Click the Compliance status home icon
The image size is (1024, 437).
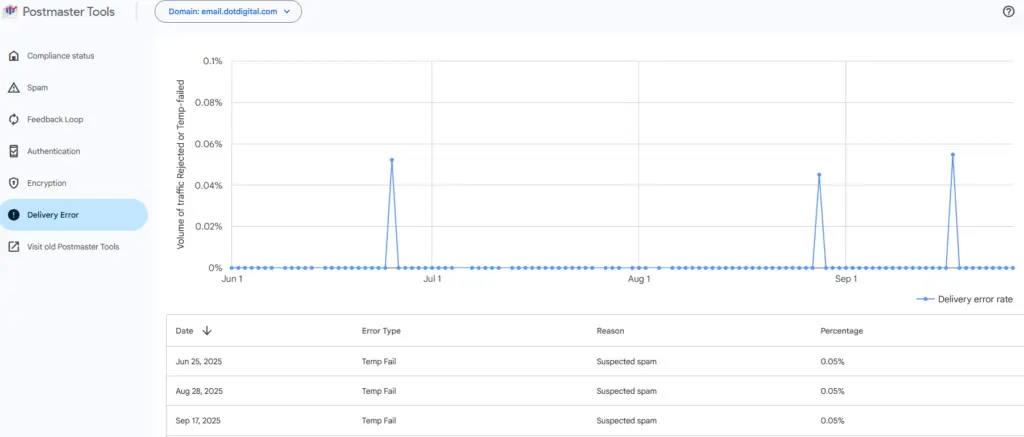(14, 55)
